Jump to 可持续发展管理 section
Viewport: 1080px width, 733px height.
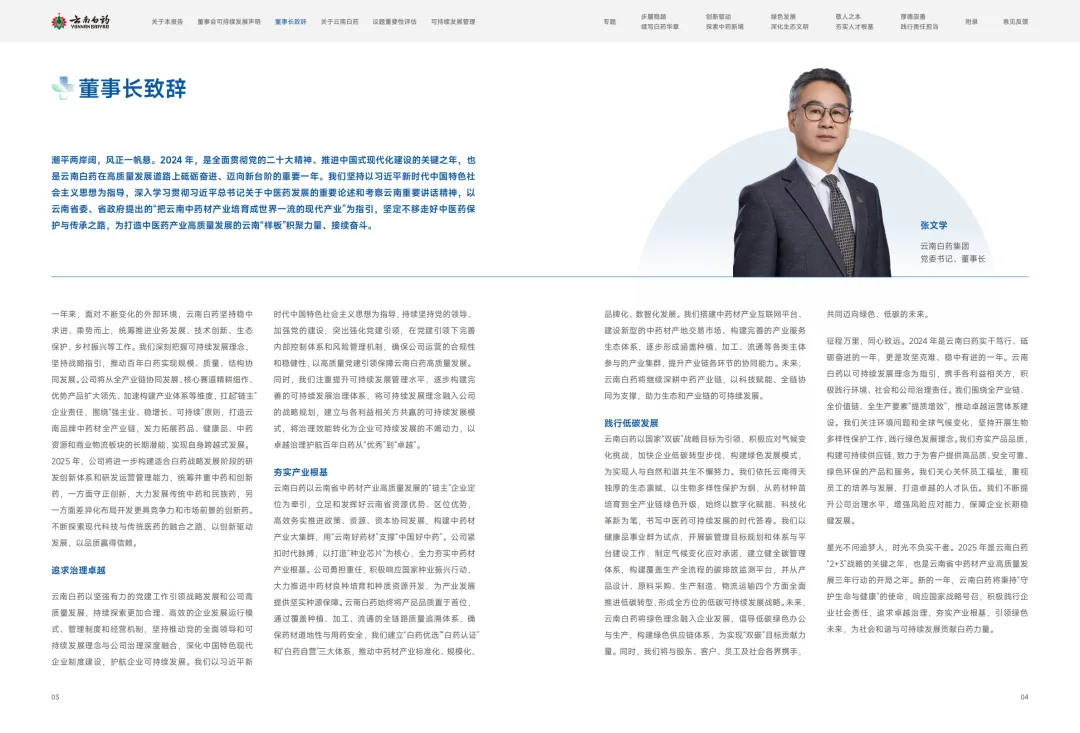(453, 22)
